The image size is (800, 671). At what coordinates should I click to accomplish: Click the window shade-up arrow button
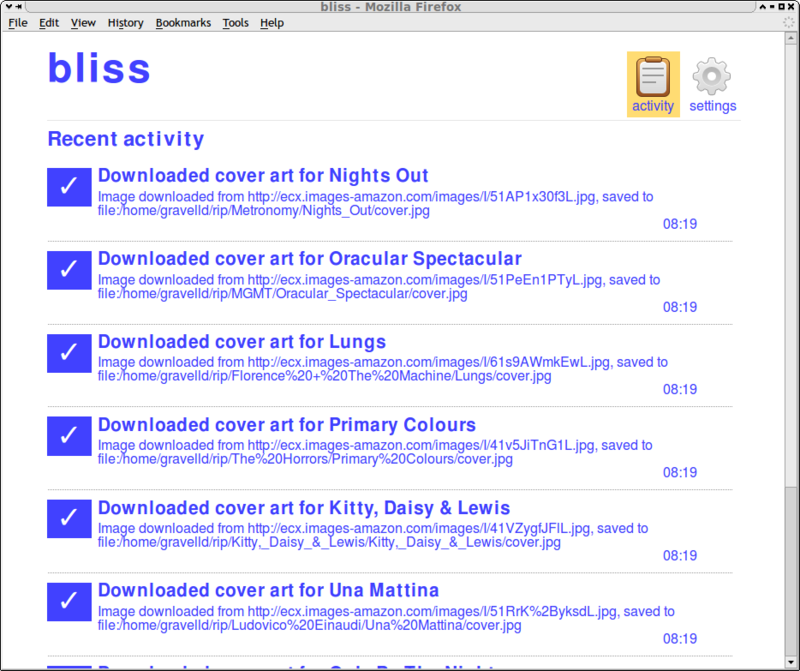(x=763, y=7)
